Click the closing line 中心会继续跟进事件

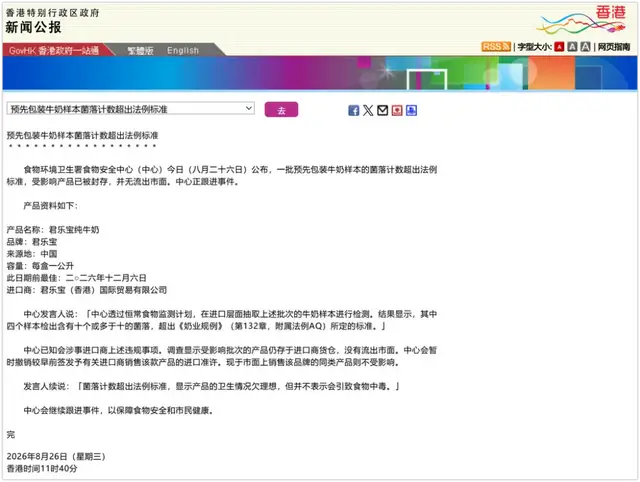(x=118, y=410)
